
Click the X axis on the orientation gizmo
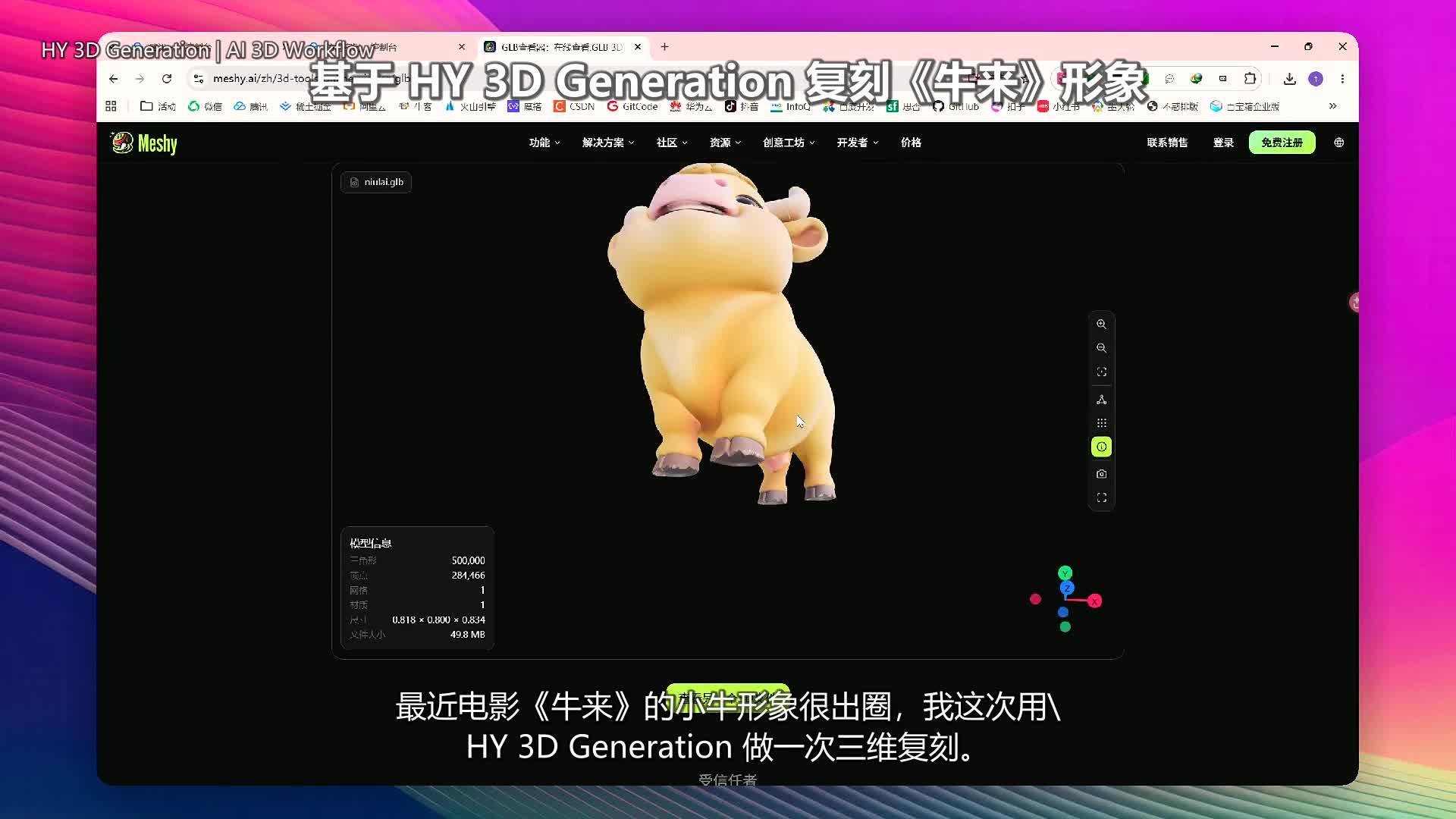[1094, 601]
